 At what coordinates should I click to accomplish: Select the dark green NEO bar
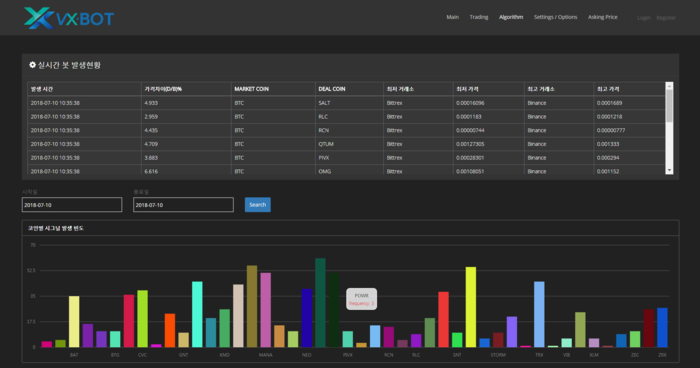[320, 303]
